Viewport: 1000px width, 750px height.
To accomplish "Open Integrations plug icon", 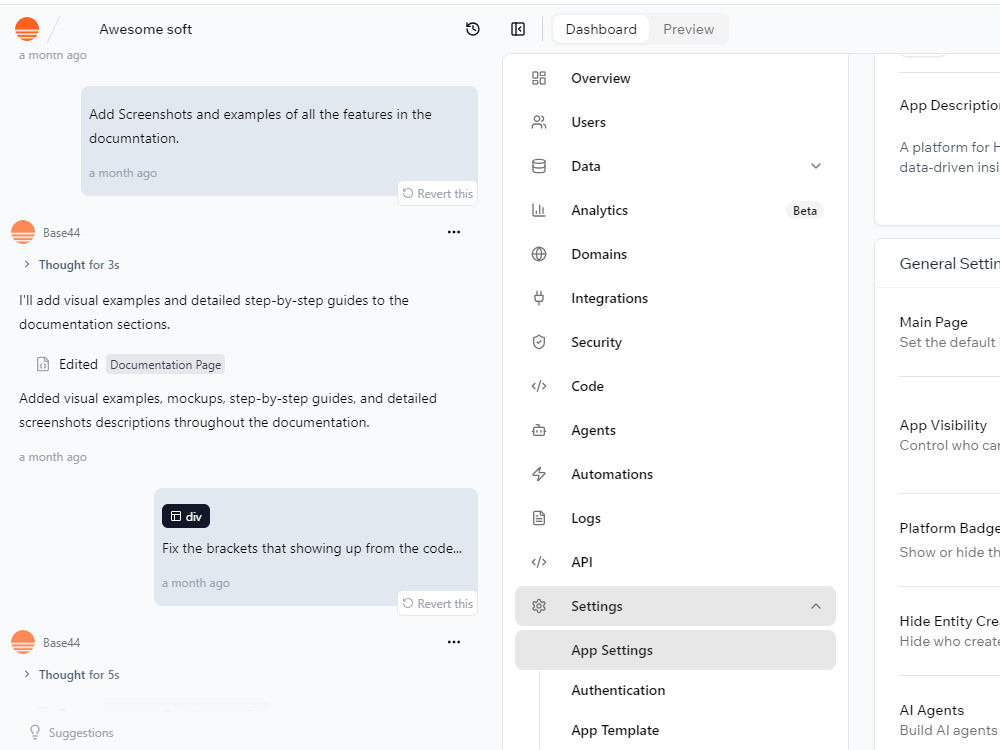I will tap(539, 298).
